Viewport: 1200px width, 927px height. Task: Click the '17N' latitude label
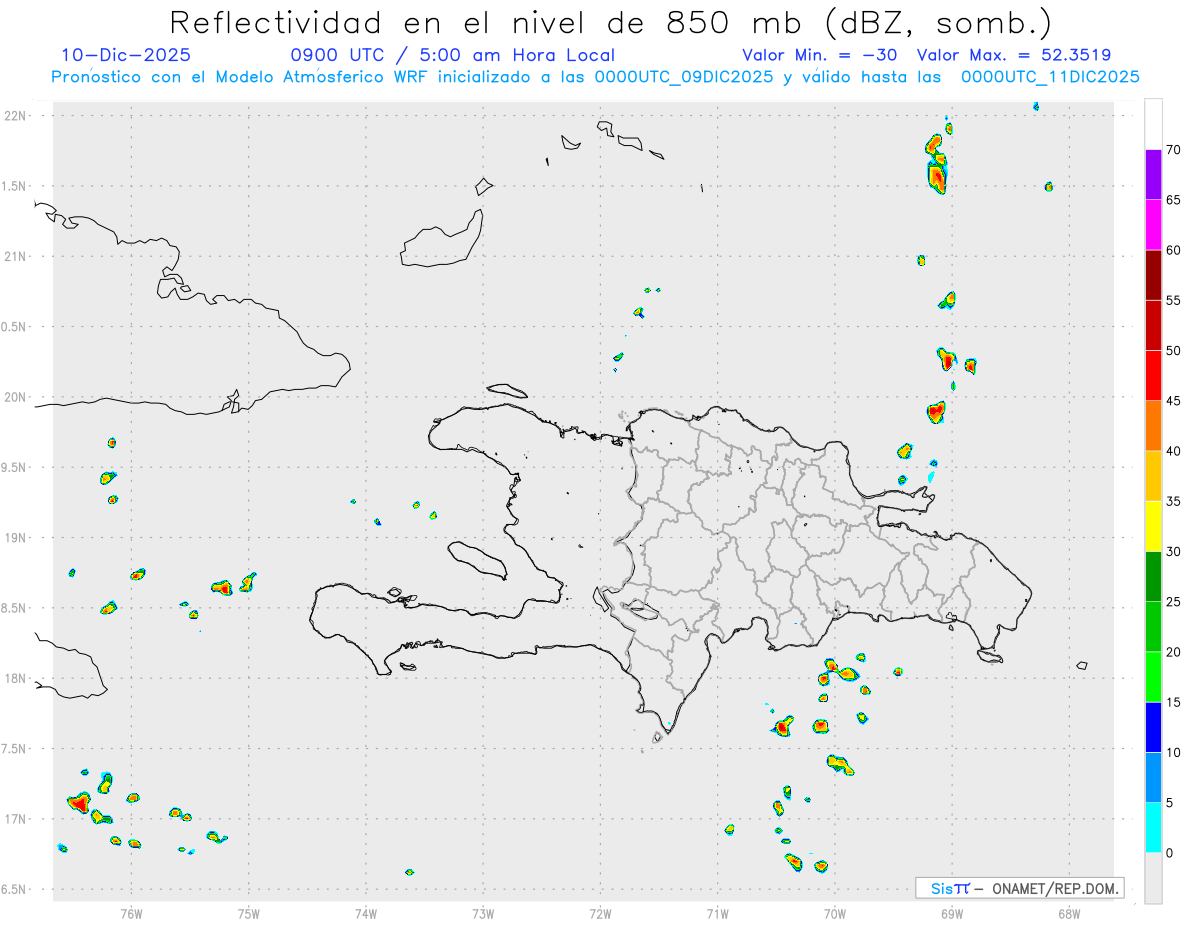click(x=15, y=819)
